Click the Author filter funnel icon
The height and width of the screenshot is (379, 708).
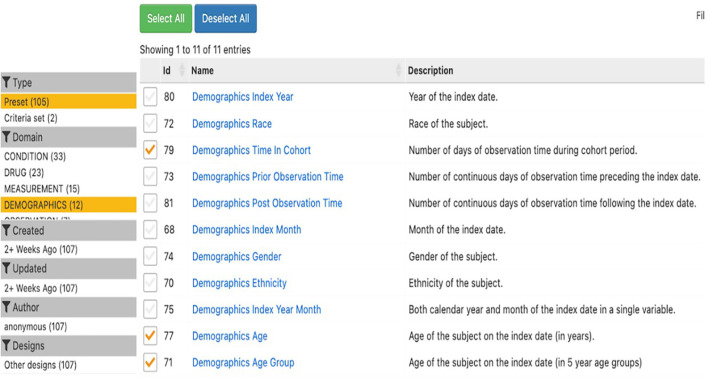click(x=6, y=307)
